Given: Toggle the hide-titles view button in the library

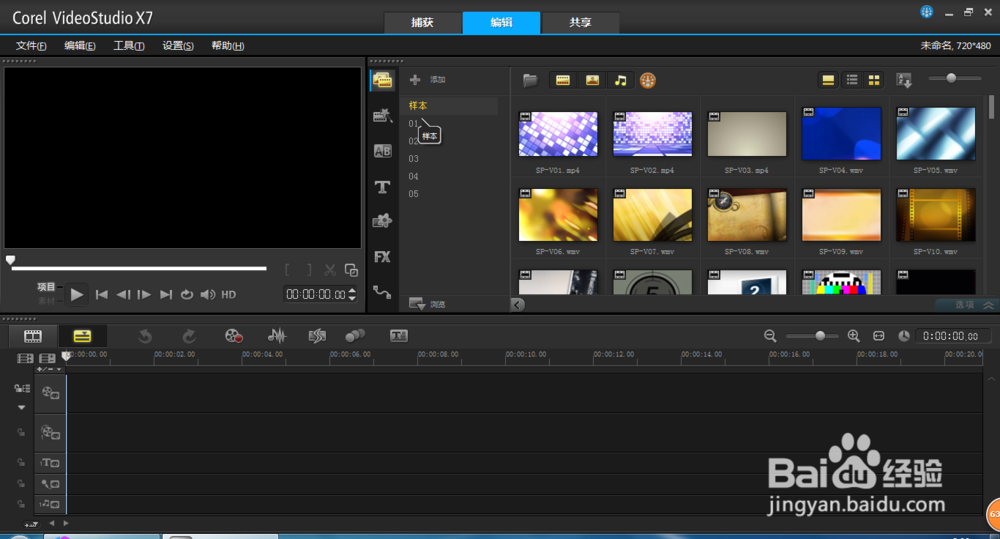Looking at the screenshot, I should [828, 80].
